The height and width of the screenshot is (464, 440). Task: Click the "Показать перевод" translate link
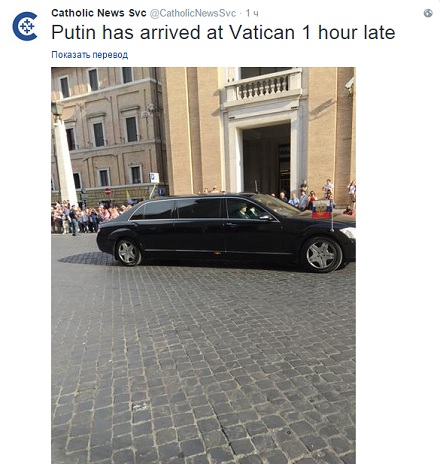click(90, 55)
